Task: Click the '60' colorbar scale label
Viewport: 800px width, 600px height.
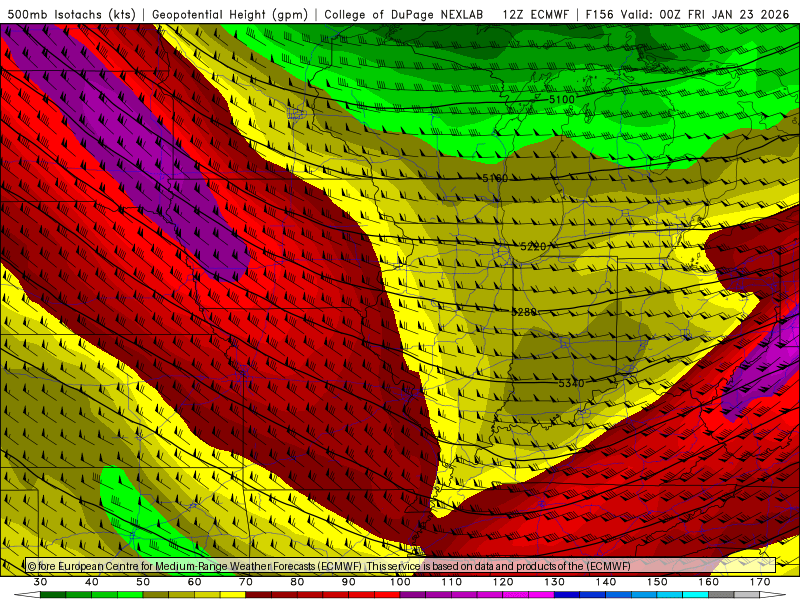Action: pos(194,582)
